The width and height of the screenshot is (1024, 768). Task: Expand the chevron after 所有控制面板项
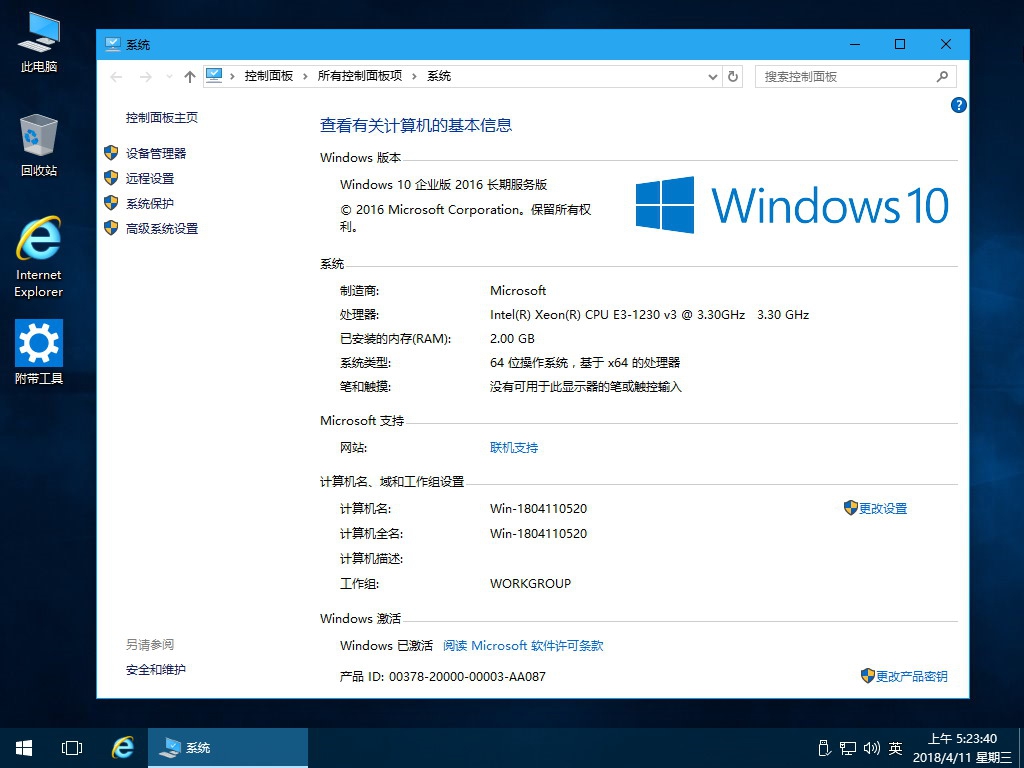coord(414,76)
